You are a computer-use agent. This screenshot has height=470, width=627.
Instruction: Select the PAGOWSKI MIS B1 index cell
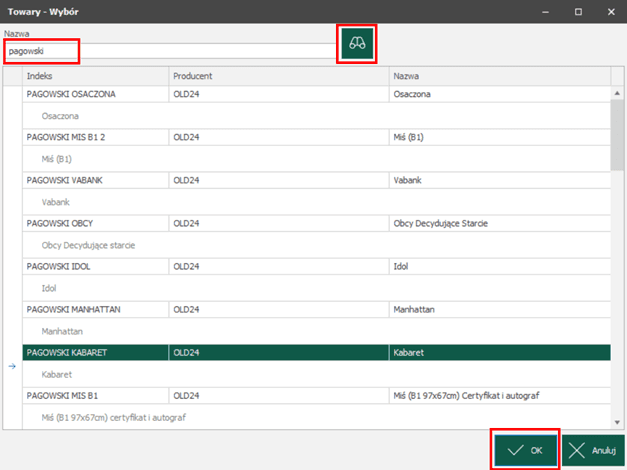click(x=96, y=396)
